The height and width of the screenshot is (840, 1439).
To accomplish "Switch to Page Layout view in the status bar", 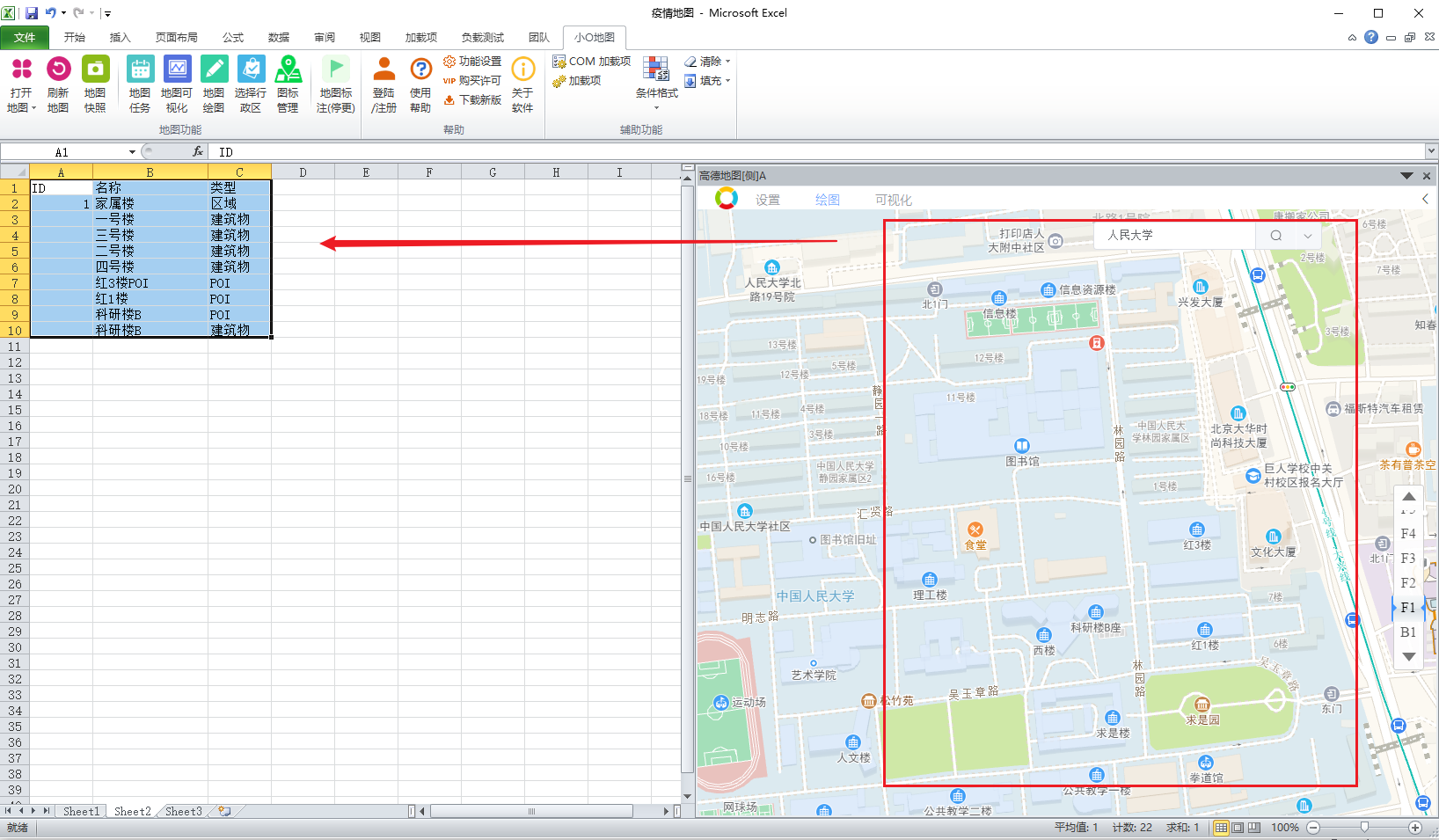I will (x=1238, y=828).
